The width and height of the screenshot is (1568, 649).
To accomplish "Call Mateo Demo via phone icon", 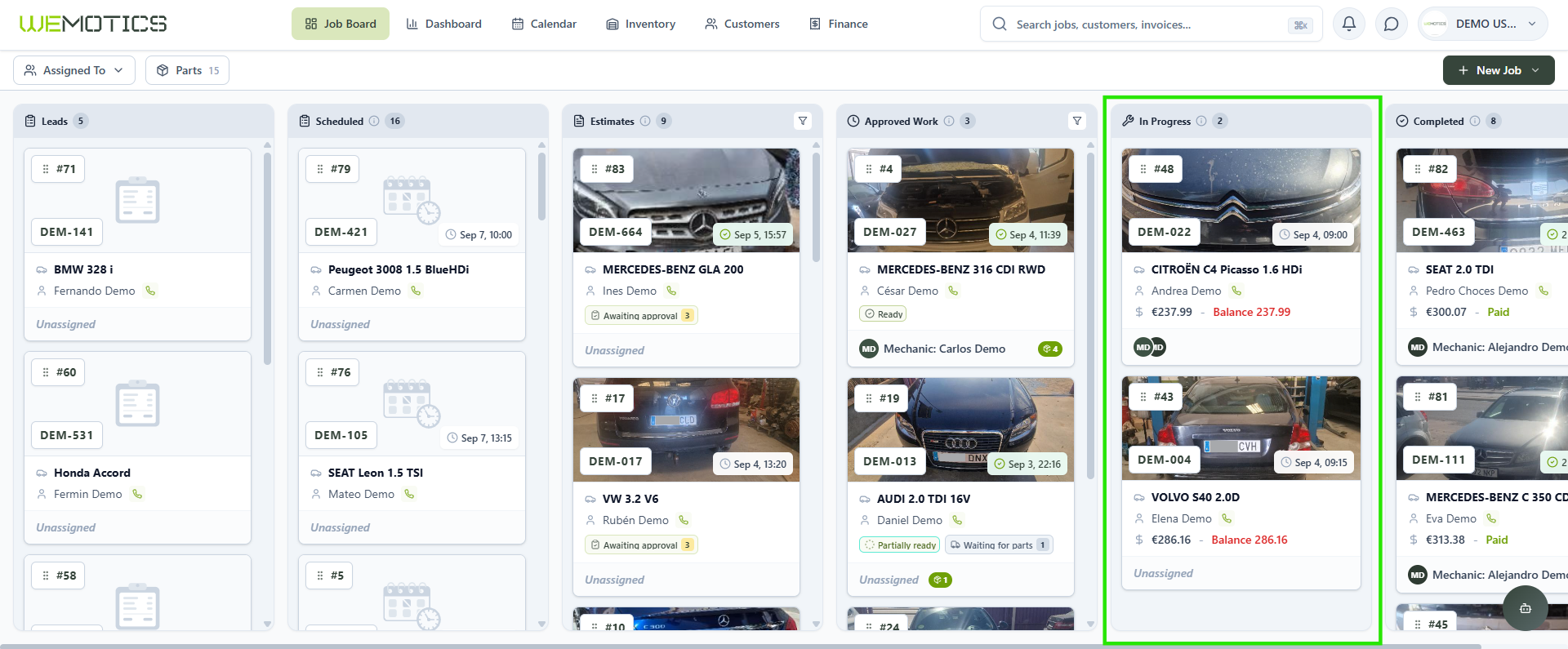I will pos(409,494).
